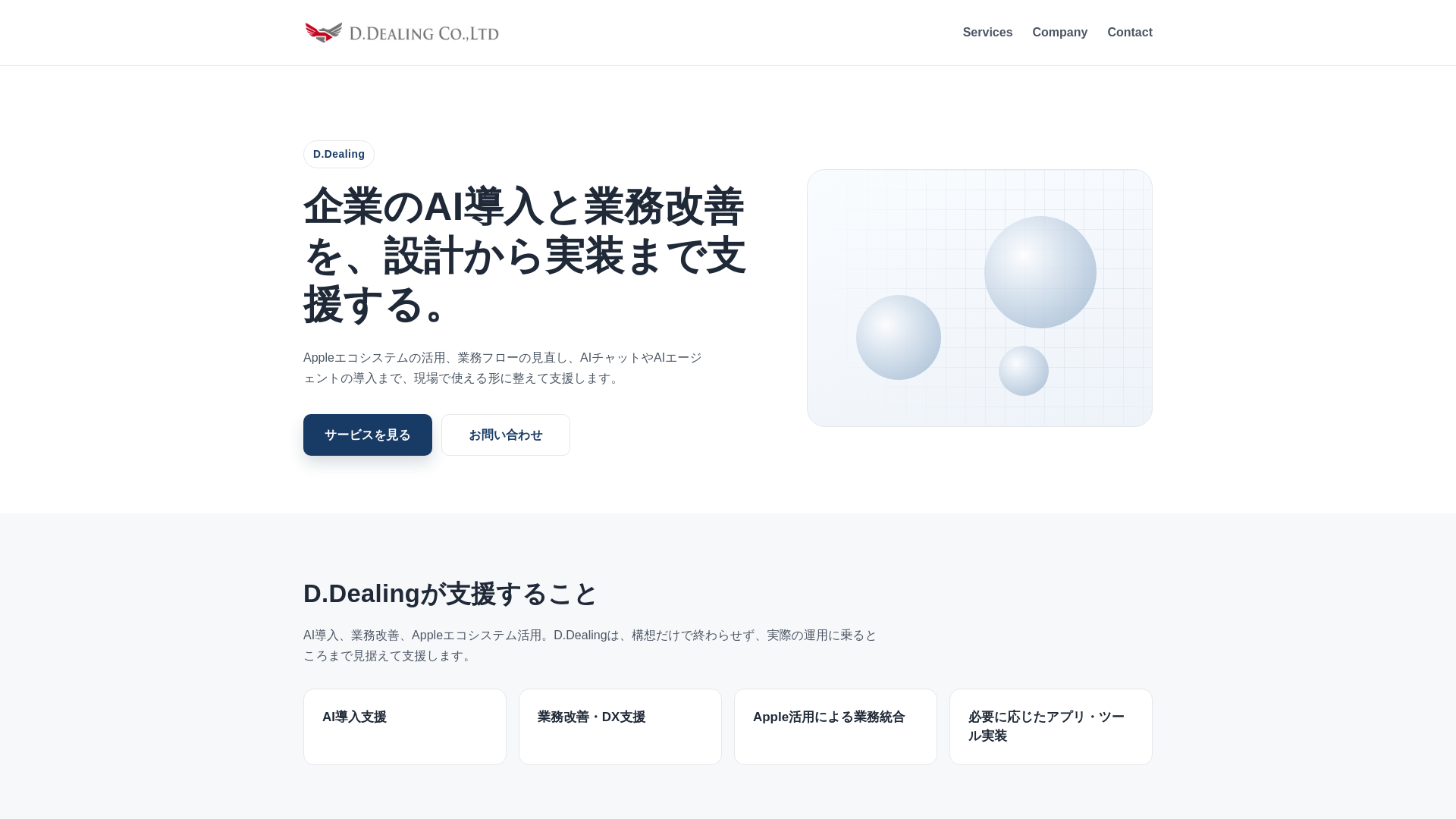Open the 業務改善・DX支援 card

pos(620,726)
